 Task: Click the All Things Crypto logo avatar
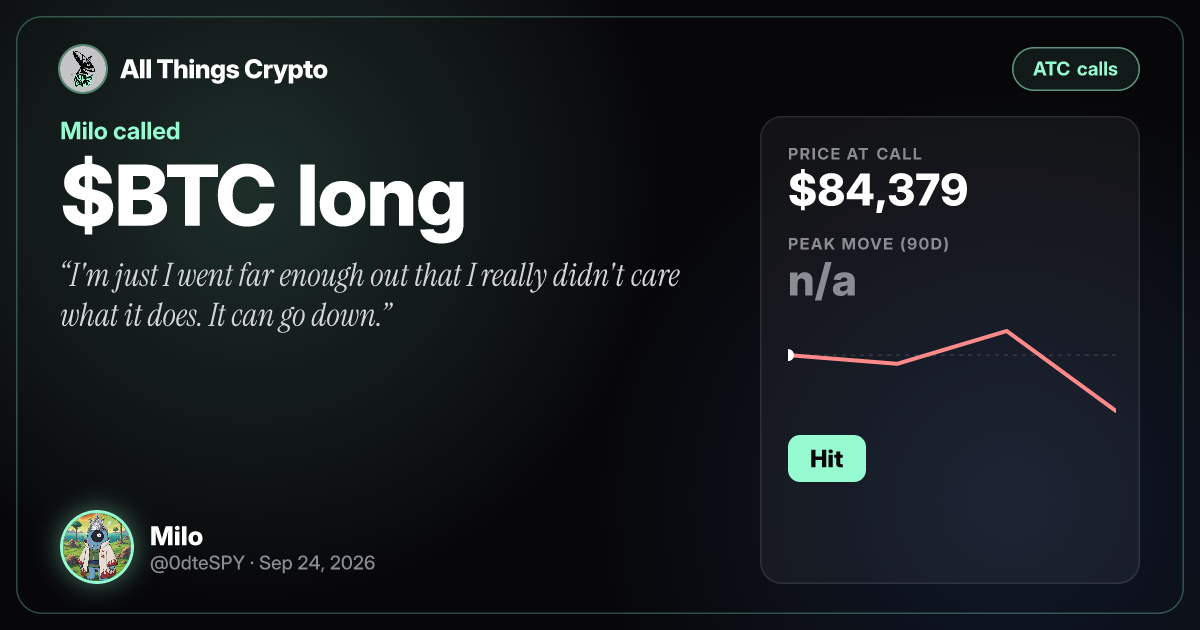pyautogui.click(x=83, y=70)
